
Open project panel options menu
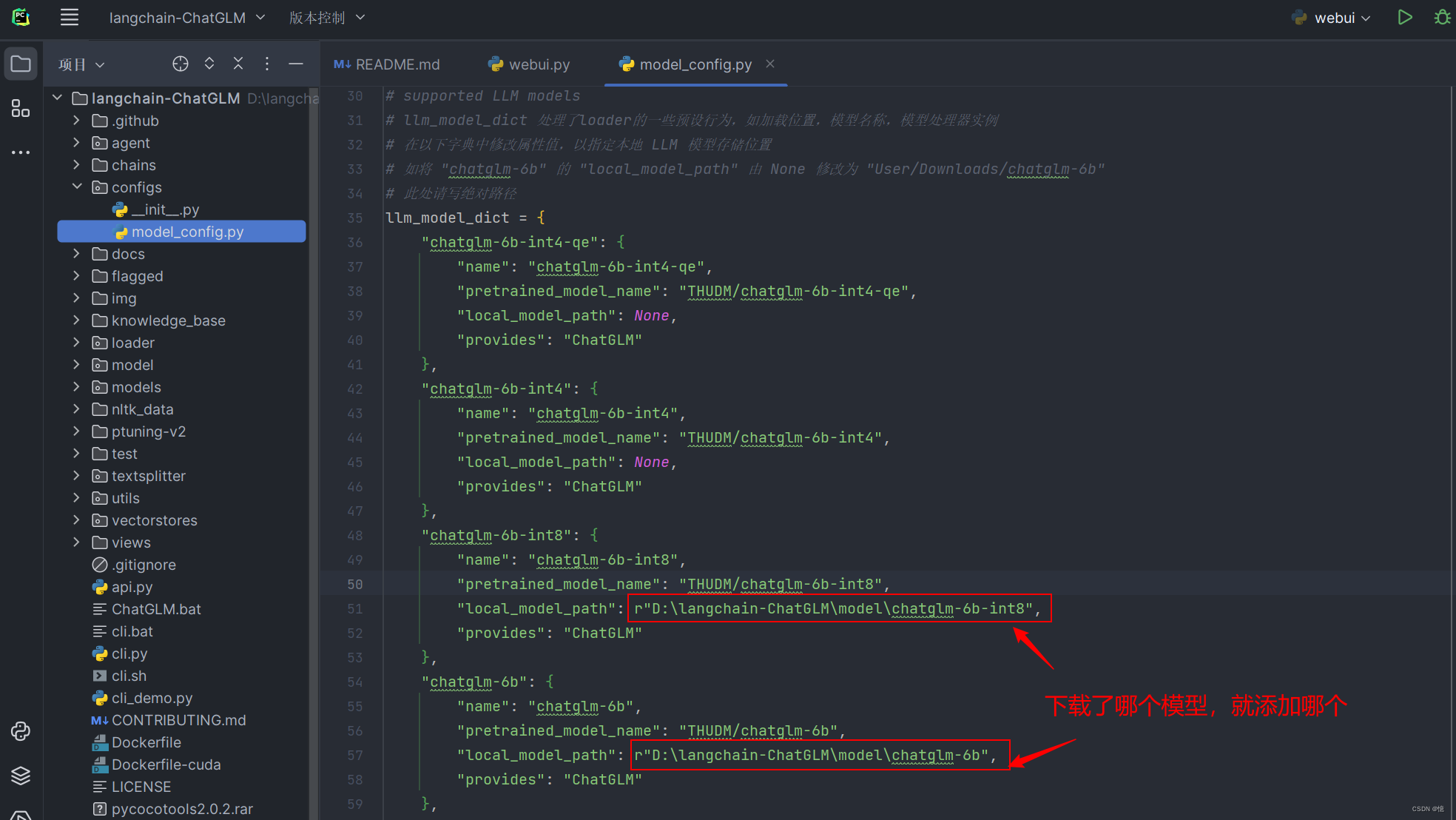pos(267,64)
